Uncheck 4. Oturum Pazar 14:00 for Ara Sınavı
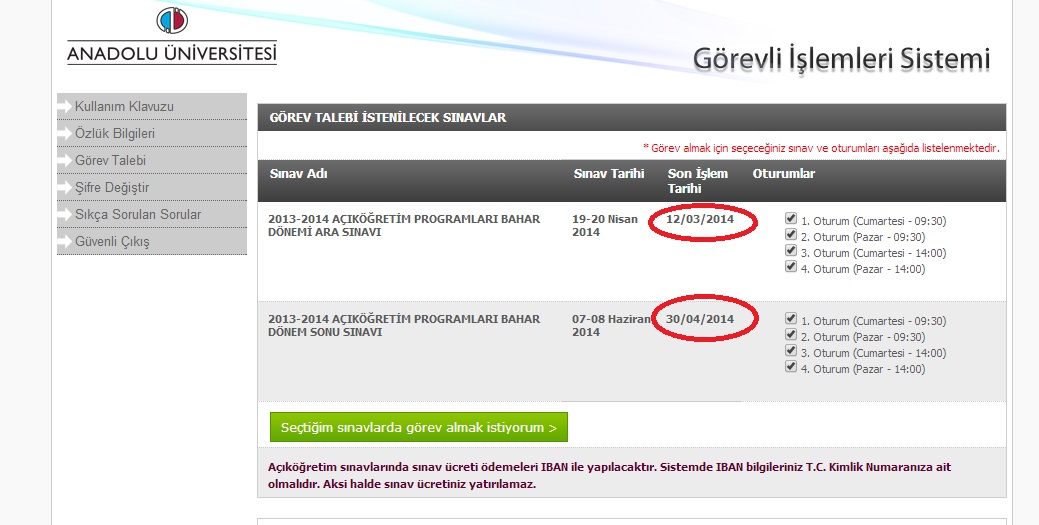 [x=791, y=267]
